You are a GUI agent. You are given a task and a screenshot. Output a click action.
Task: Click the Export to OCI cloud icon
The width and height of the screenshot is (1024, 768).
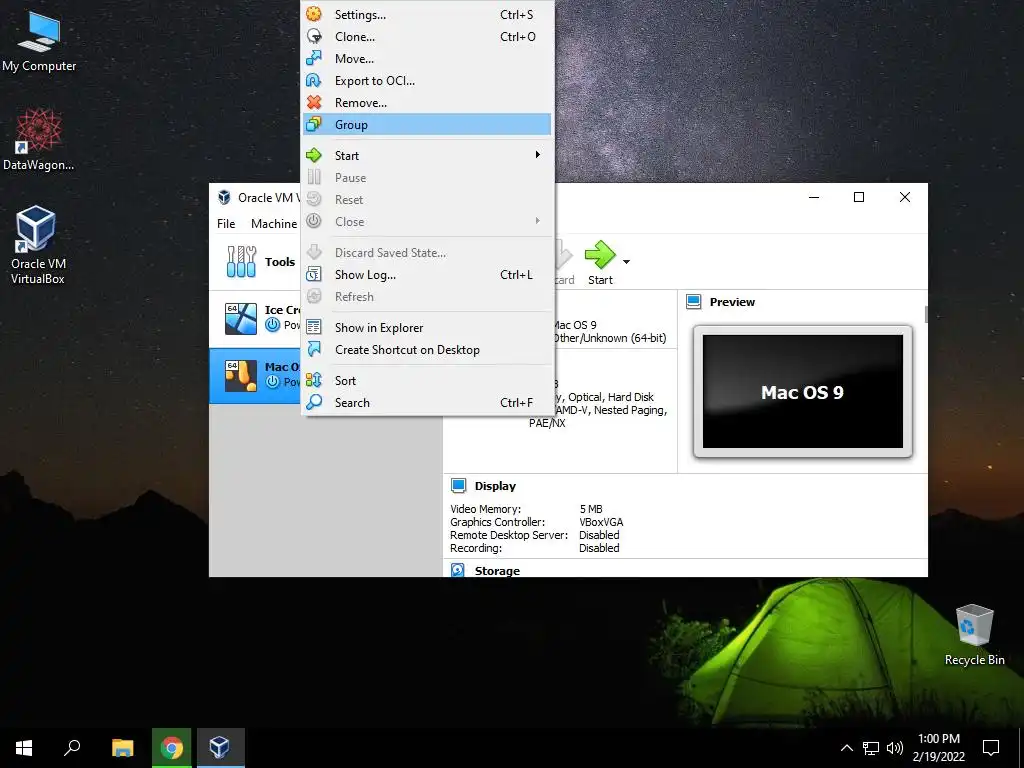pos(314,80)
